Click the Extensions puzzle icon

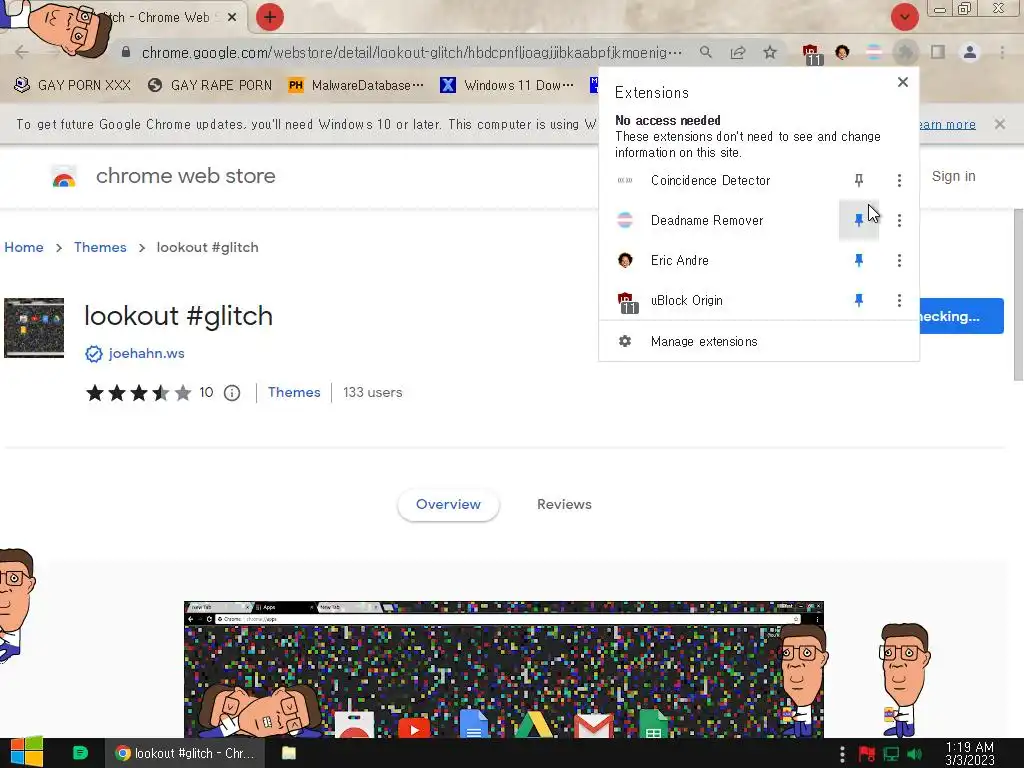905,52
